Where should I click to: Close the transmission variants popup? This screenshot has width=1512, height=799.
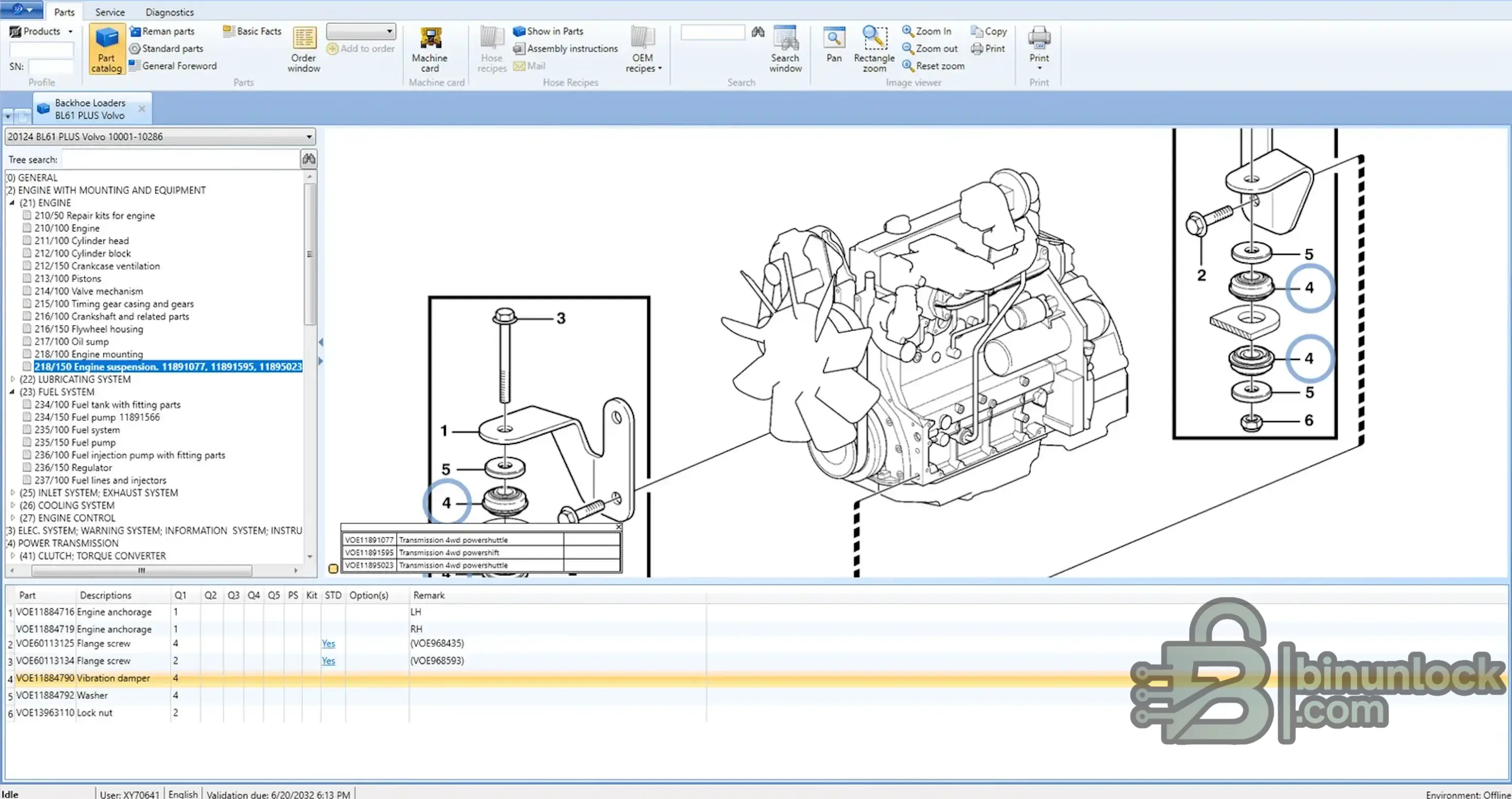pyautogui.click(x=618, y=527)
